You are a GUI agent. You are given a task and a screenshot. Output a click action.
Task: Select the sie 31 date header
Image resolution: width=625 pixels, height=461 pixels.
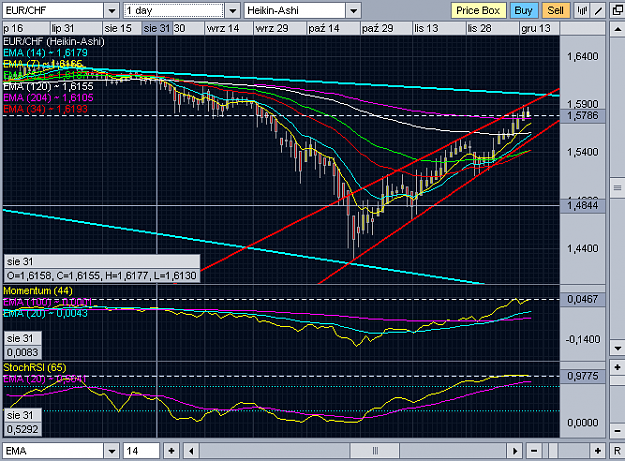[157, 28]
